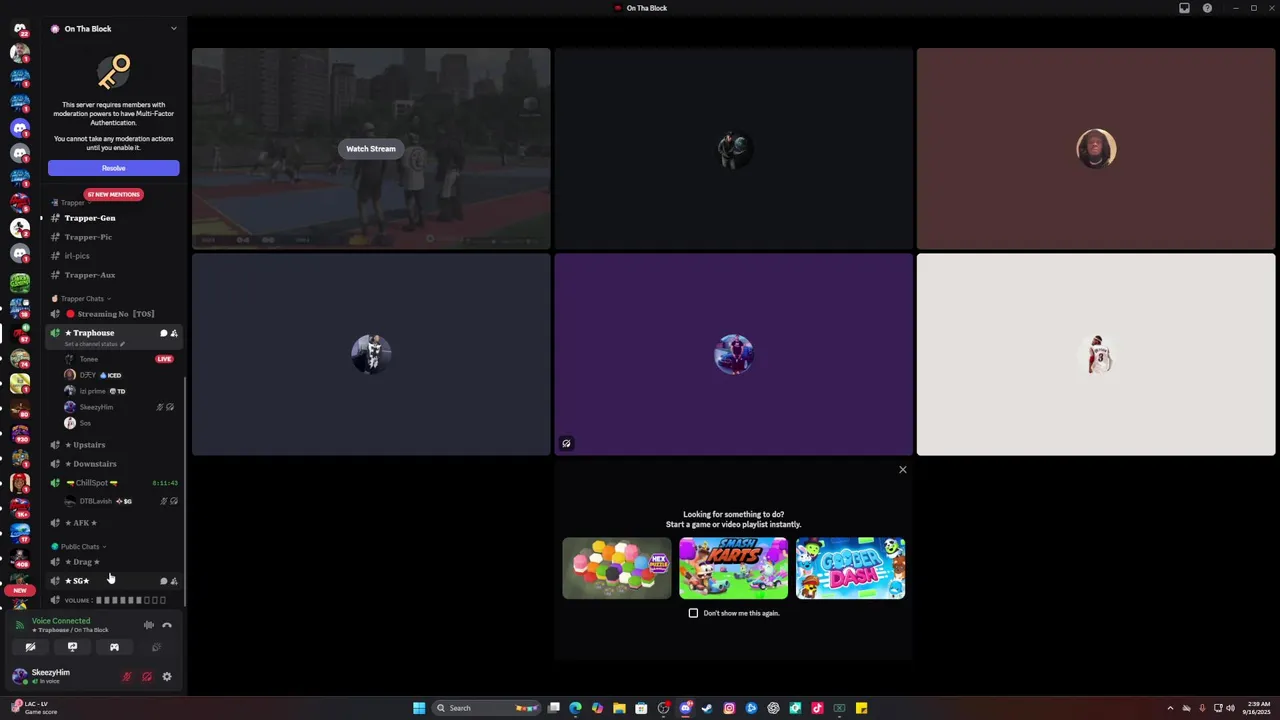Select the purple-background participant tile
The image size is (1280, 720).
click(x=733, y=354)
